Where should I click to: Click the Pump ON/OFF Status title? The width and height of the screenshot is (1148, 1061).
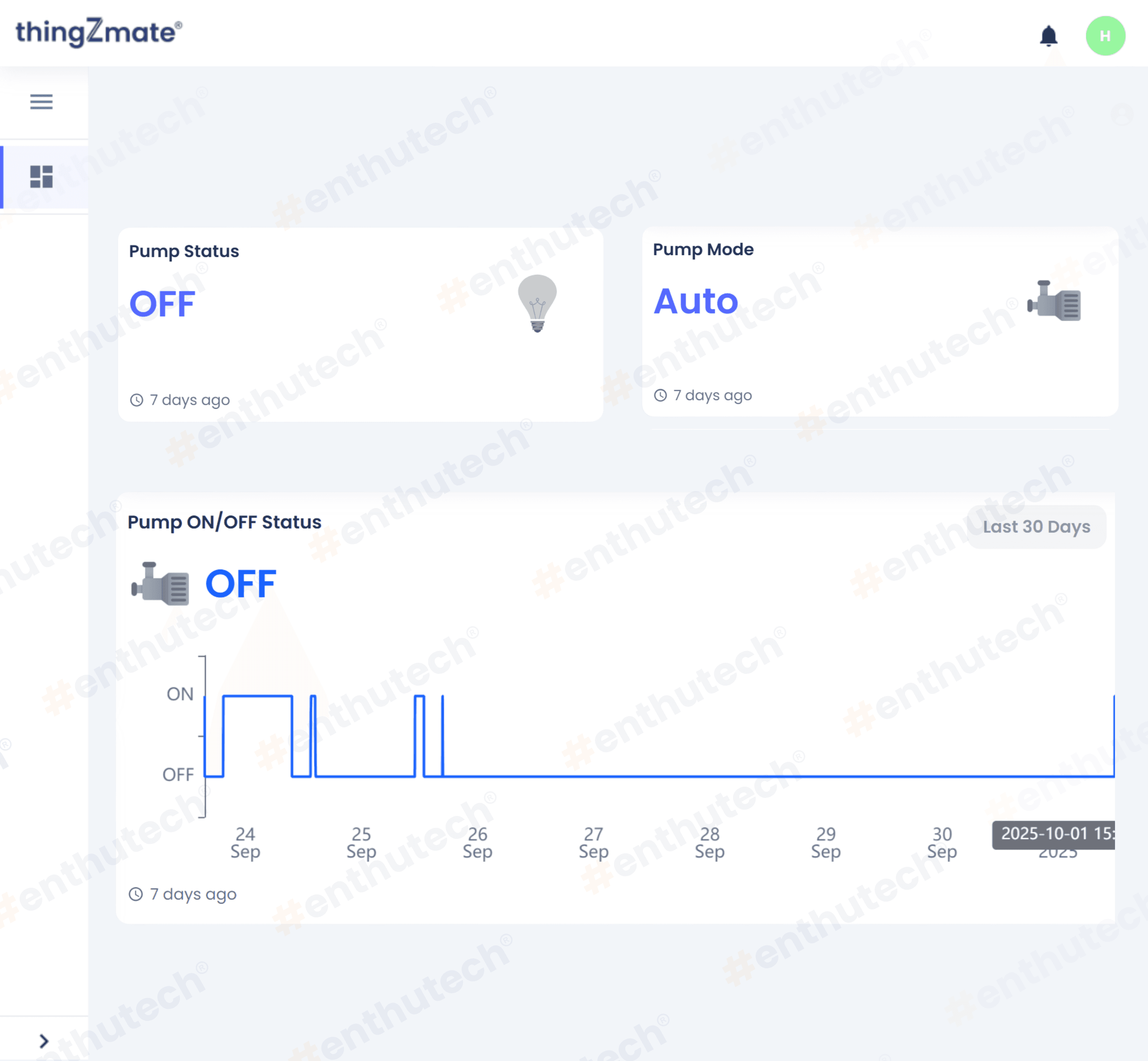pos(225,522)
